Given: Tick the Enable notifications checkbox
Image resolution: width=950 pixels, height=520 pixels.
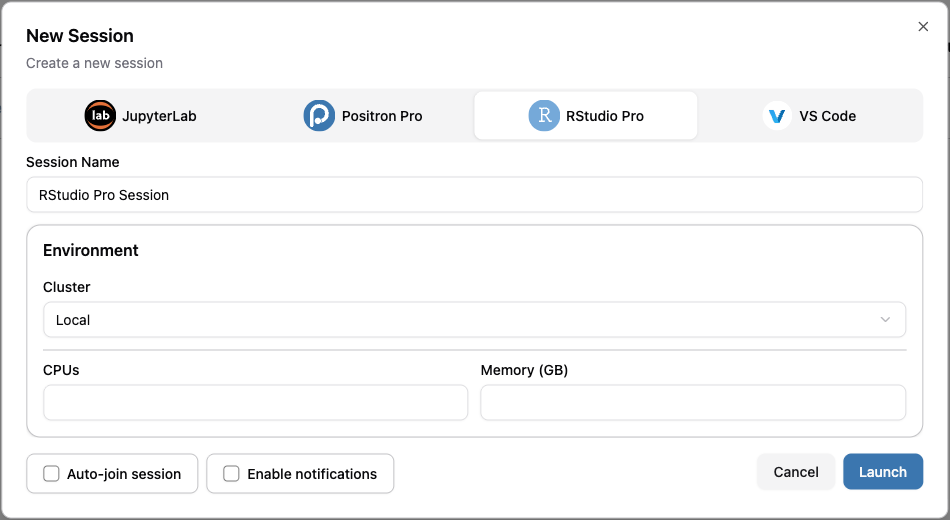Looking at the screenshot, I should pyautogui.click(x=231, y=474).
